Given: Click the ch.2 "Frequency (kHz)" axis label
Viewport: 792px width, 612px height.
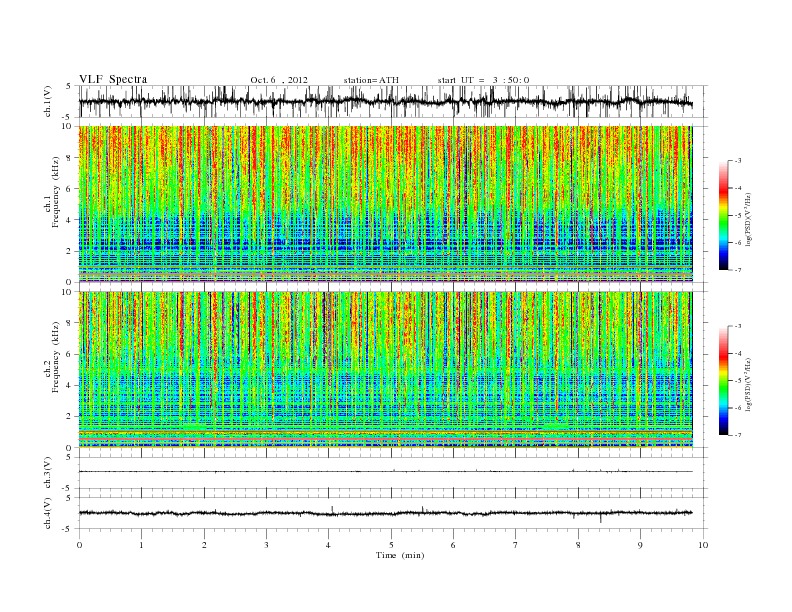Looking at the screenshot, I should click(x=56, y=357).
